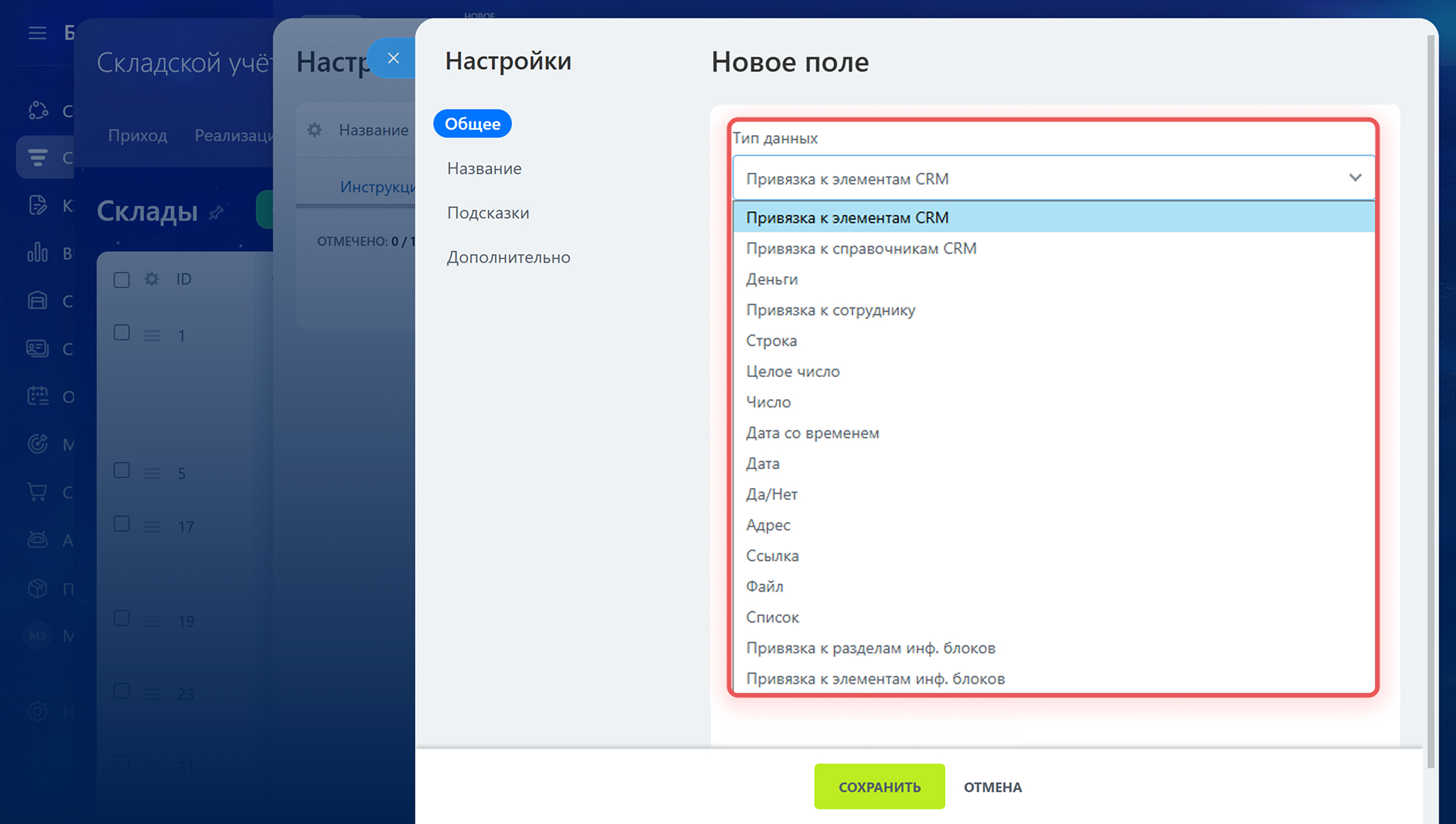Open the Тип данных dropdown field
The width and height of the screenshot is (1456, 824).
(1053, 178)
